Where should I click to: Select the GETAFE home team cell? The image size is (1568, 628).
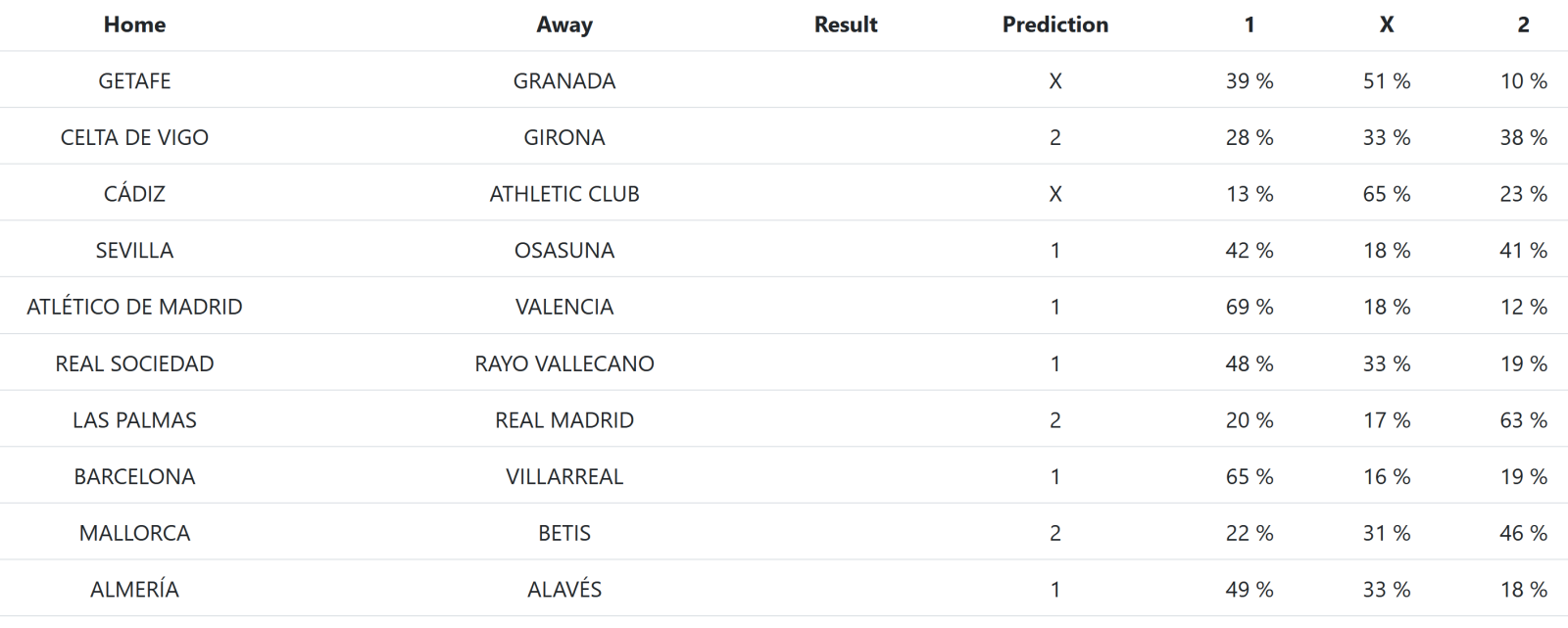point(134,81)
